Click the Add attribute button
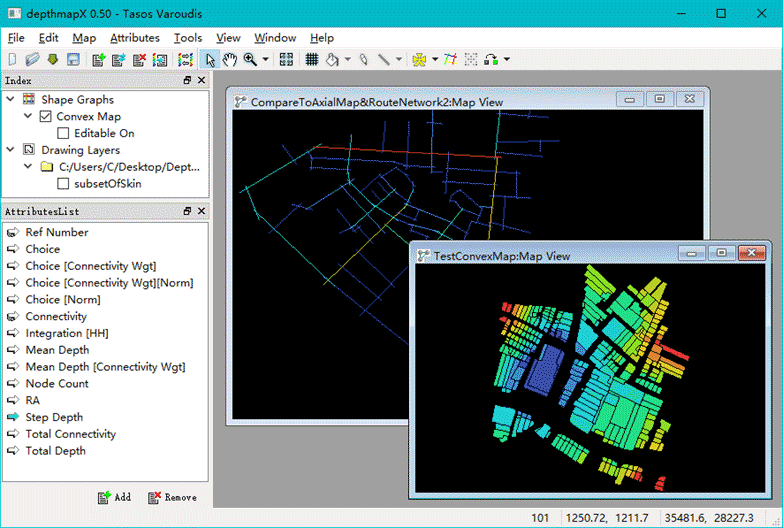Viewport: 783px width, 528px height. coord(114,497)
